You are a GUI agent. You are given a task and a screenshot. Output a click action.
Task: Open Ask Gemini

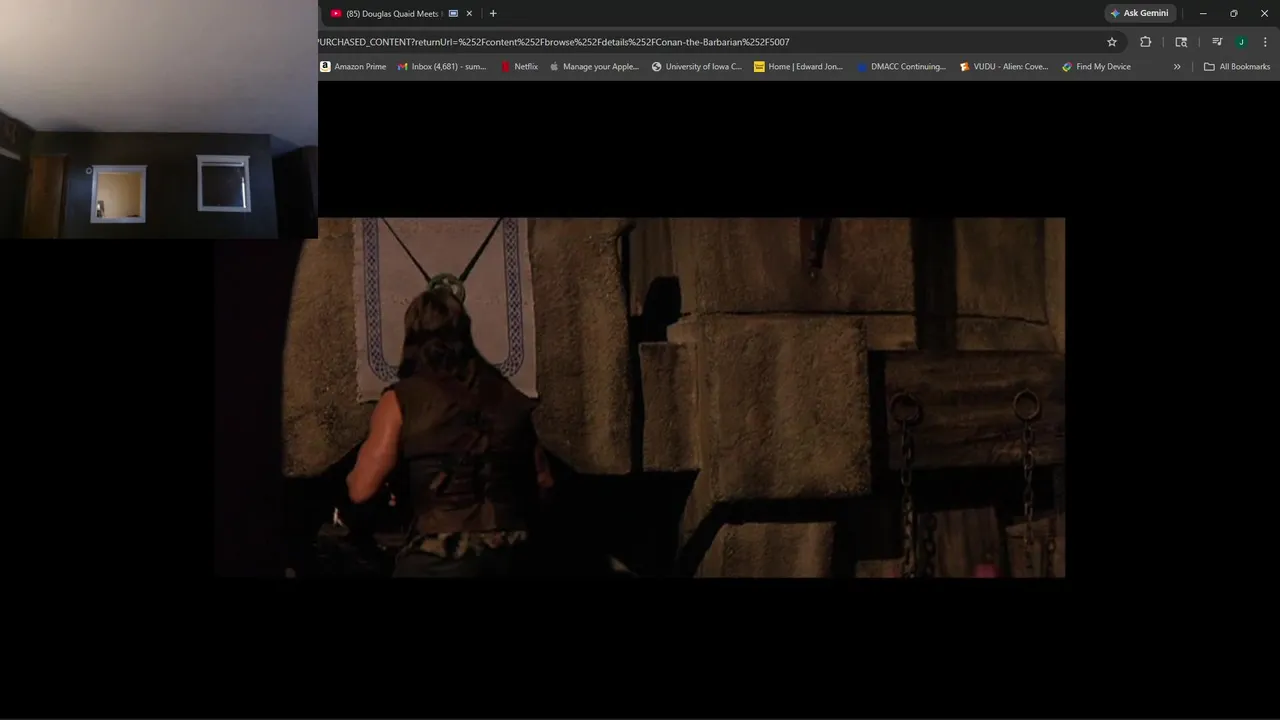[1140, 14]
